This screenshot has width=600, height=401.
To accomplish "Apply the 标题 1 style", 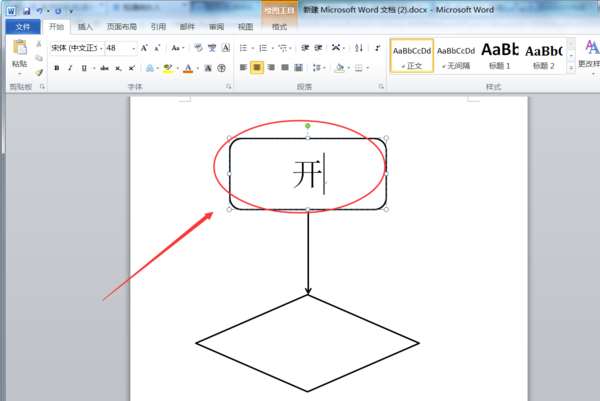I will tap(499, 56).
